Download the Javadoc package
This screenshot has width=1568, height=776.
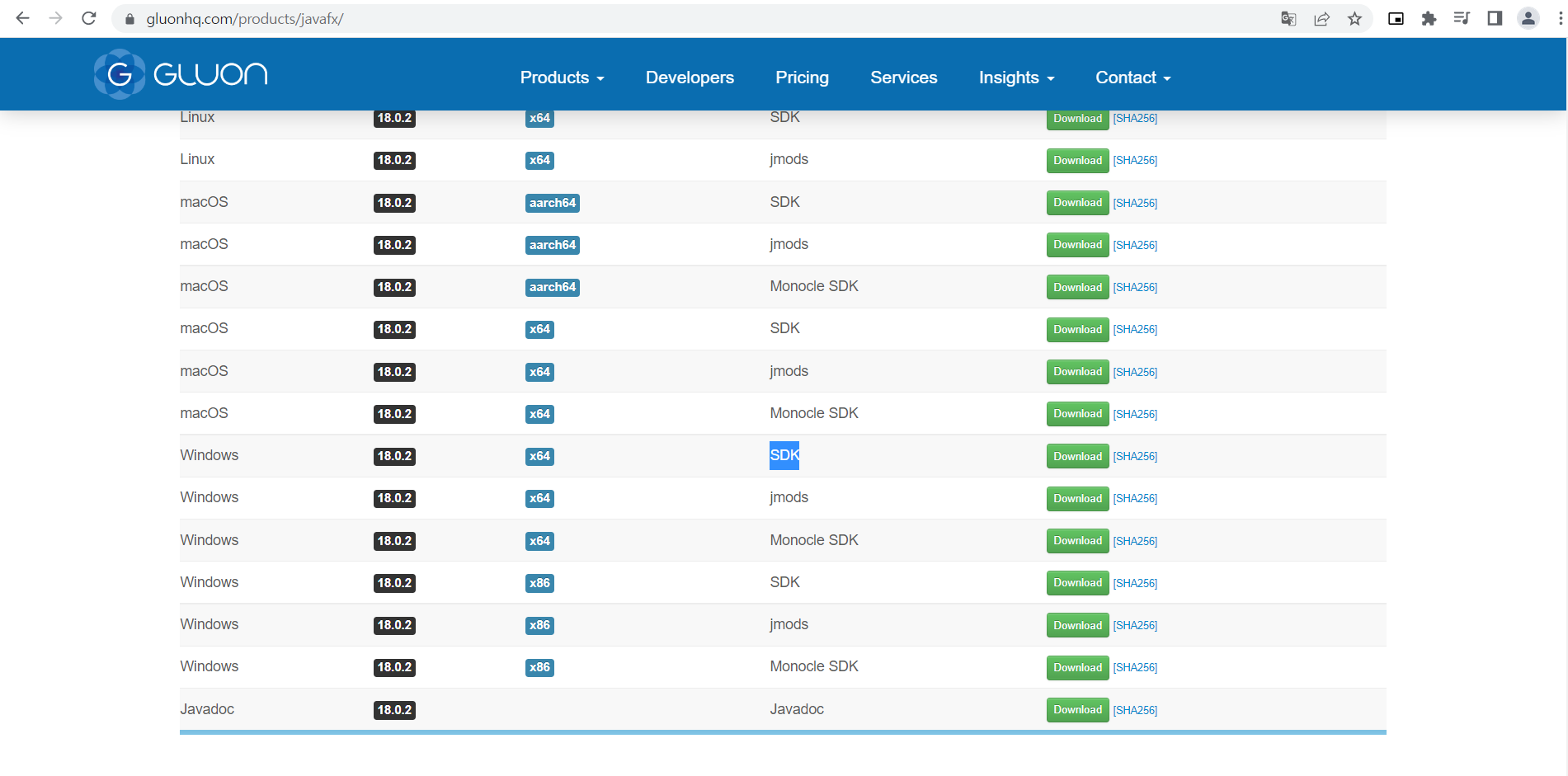pos(1077,710)
